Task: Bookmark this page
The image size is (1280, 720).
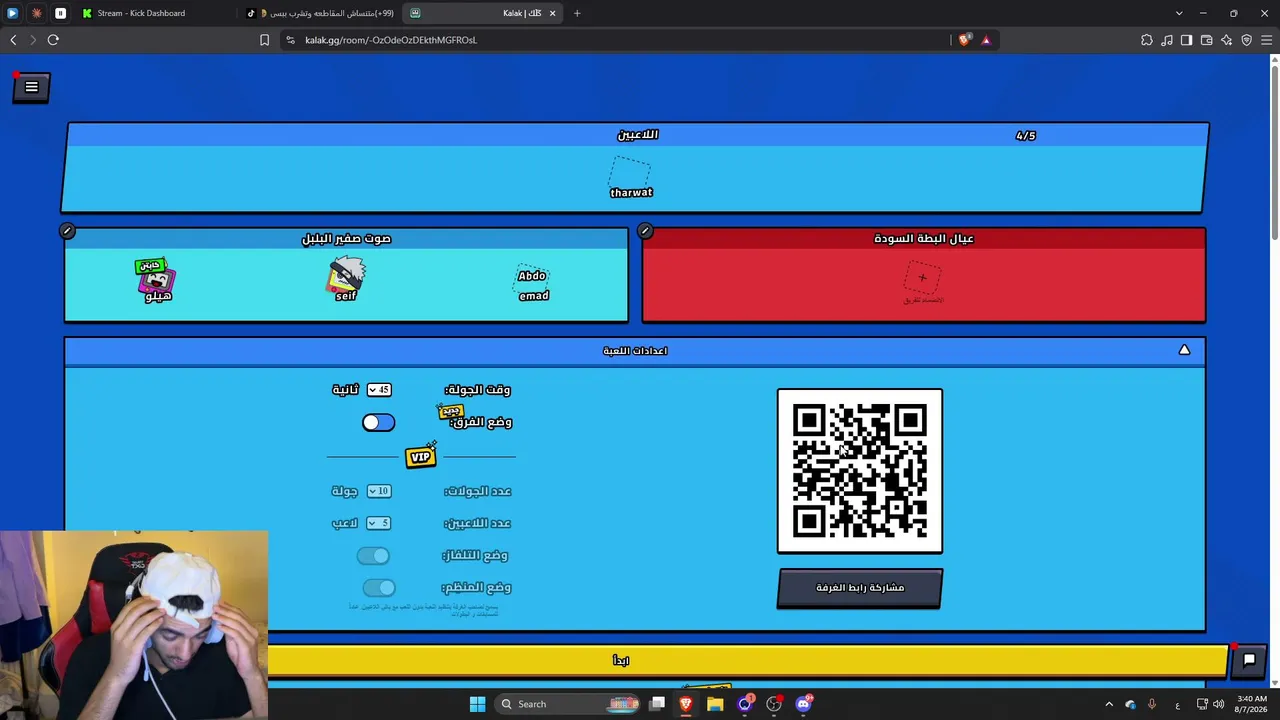Action: (x=264, y=40)
